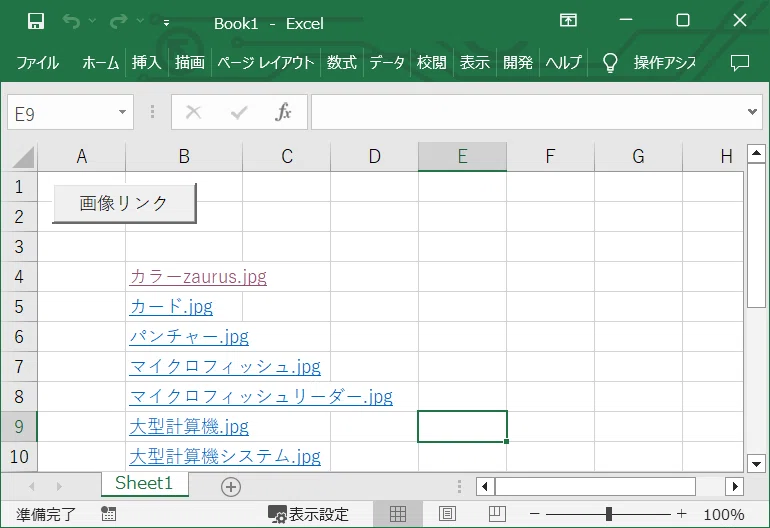
Task: Click the formula bar Enter checkmark icon
Action: pyautogui.click(x=239, y=113)
